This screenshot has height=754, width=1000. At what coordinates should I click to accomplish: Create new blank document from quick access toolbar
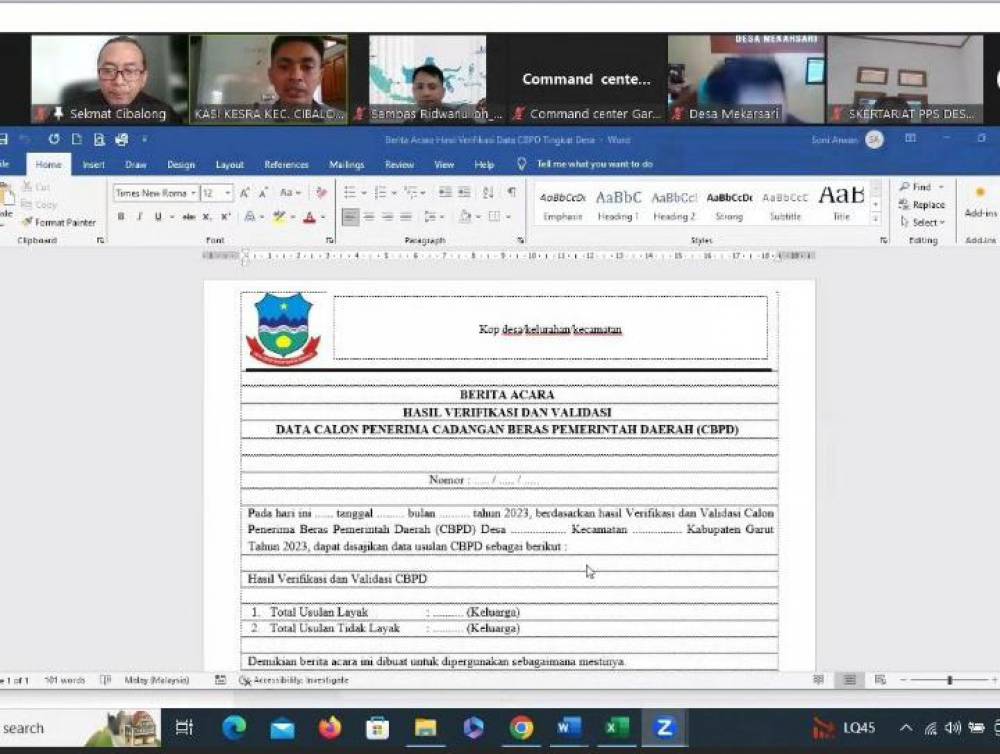[x=77, y=140]
